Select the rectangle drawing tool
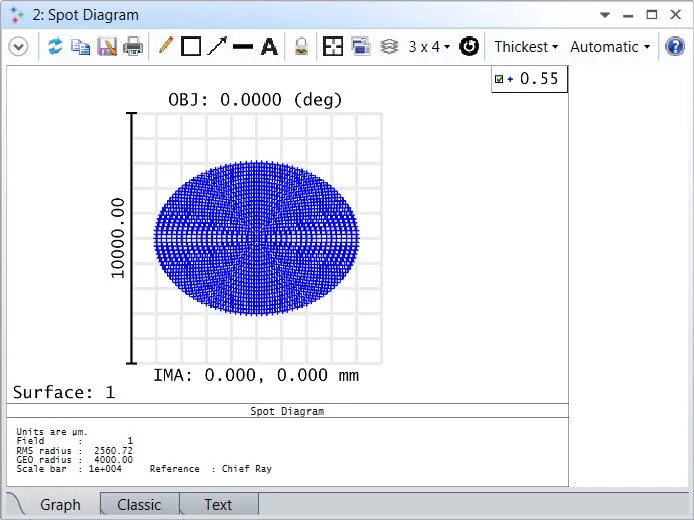Image resolution: width=694 pixels, height=520 pixels. click(191, 47)
